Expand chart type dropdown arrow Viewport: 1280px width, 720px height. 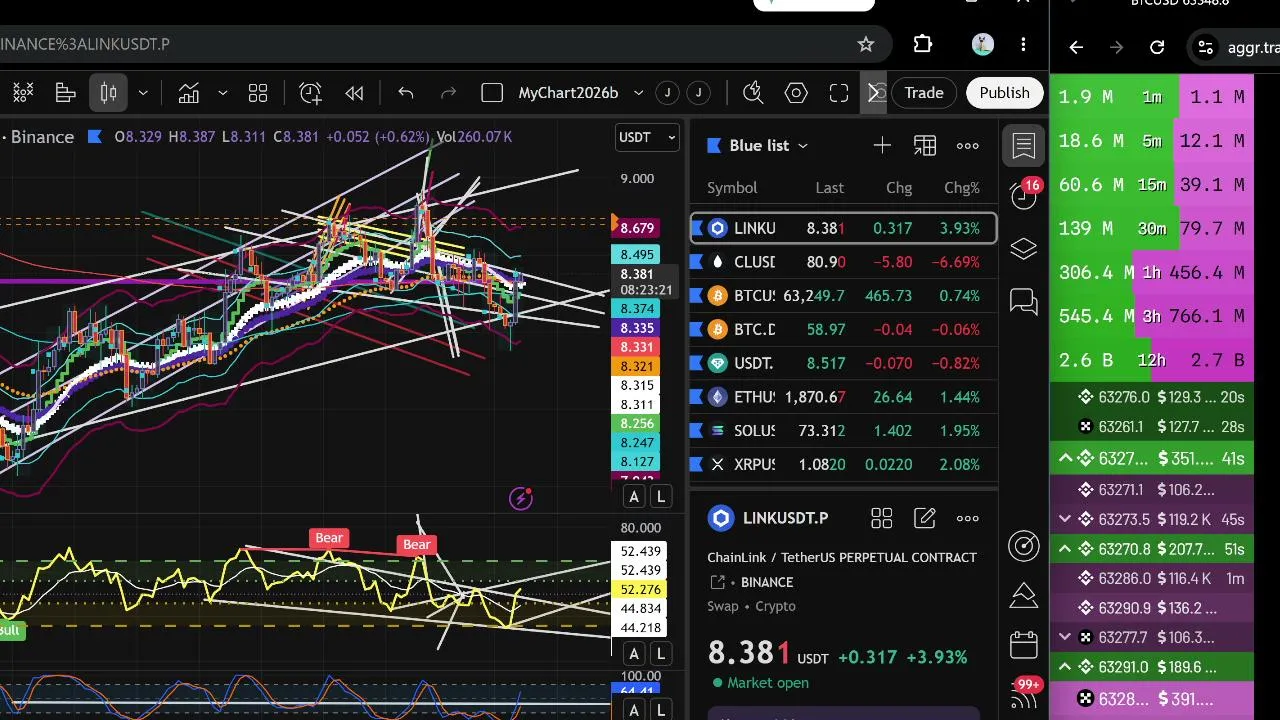tap(143, 93)
